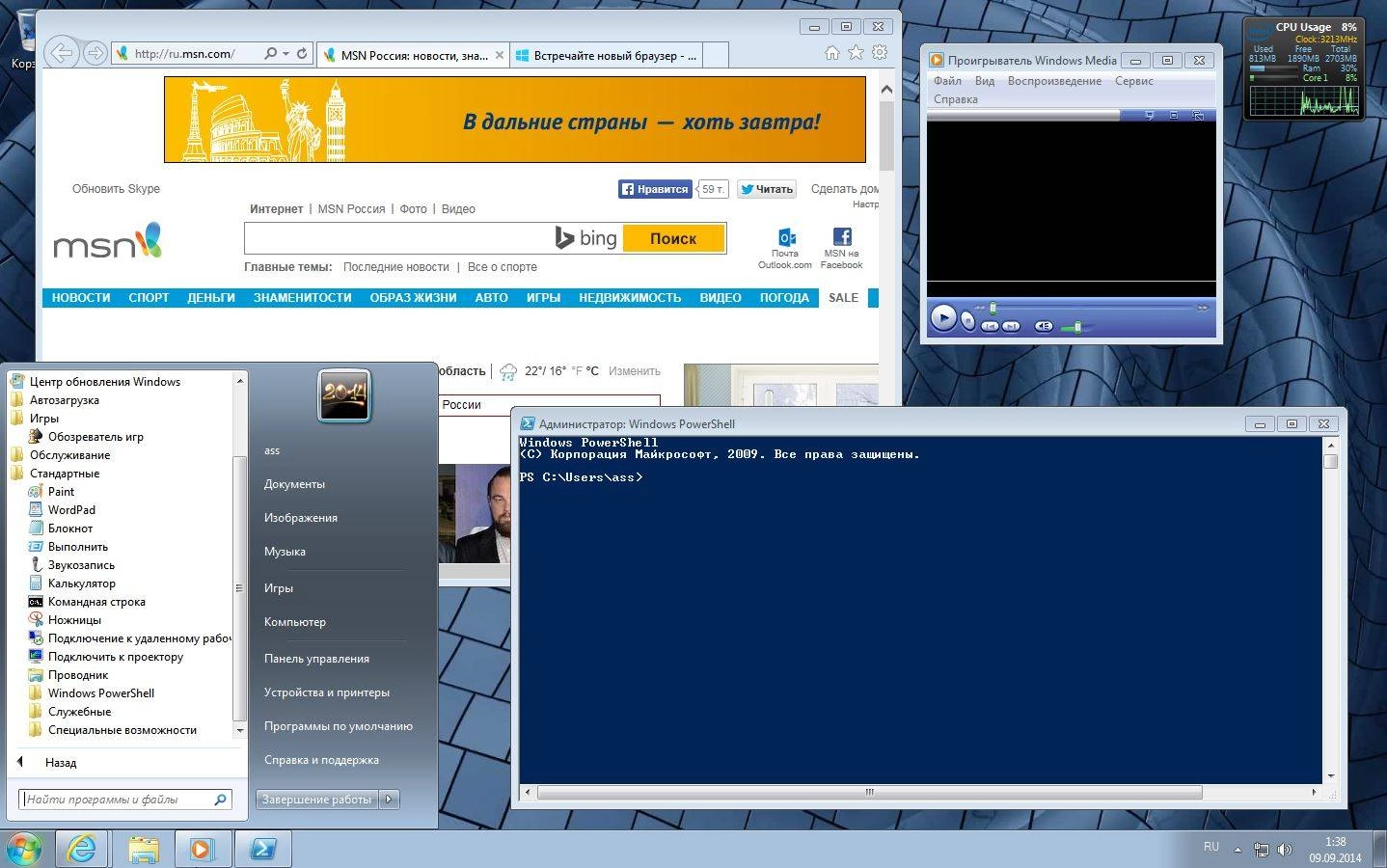This screenshot has height=868, width=1387.
Task: Click Назад in Start menu
Action: (60, 763)
